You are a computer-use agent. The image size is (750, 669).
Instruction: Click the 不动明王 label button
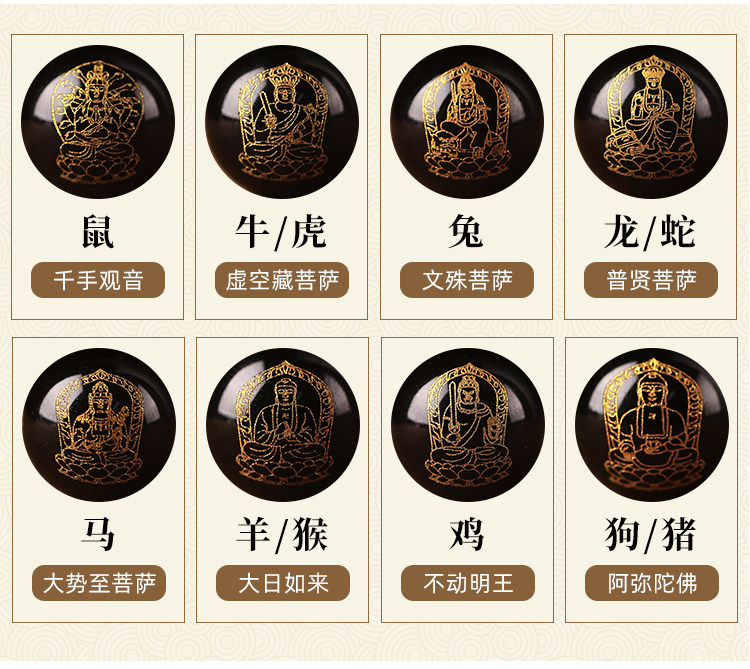point(468,583)
